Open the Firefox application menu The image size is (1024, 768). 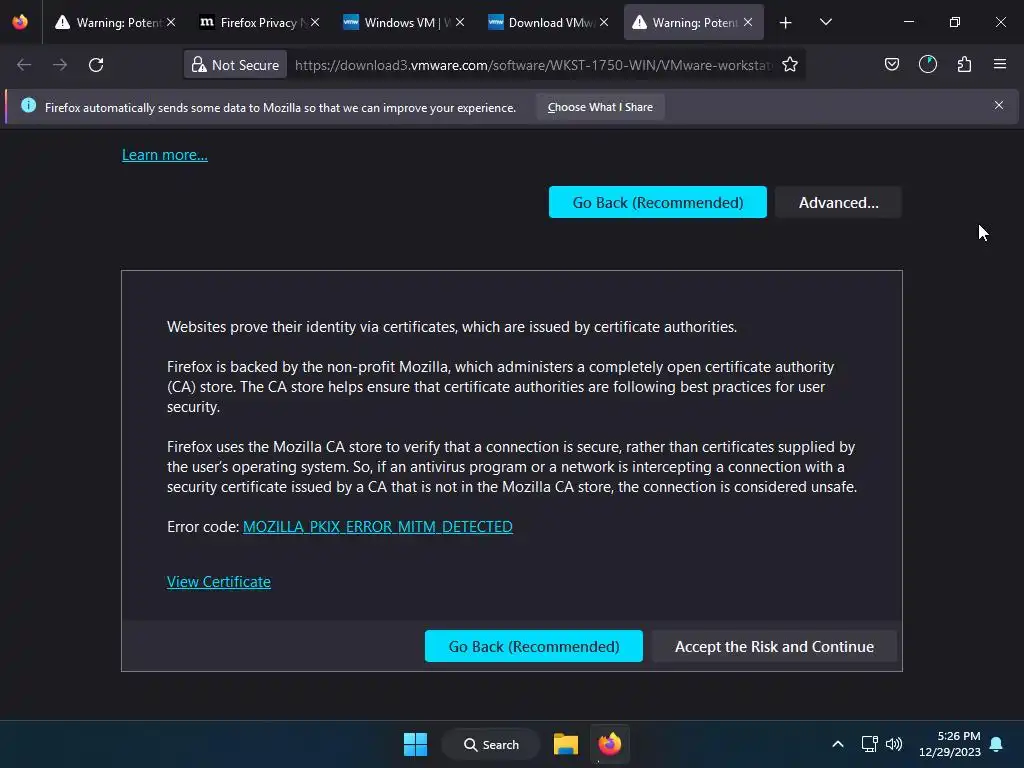tap(1000, 64)
